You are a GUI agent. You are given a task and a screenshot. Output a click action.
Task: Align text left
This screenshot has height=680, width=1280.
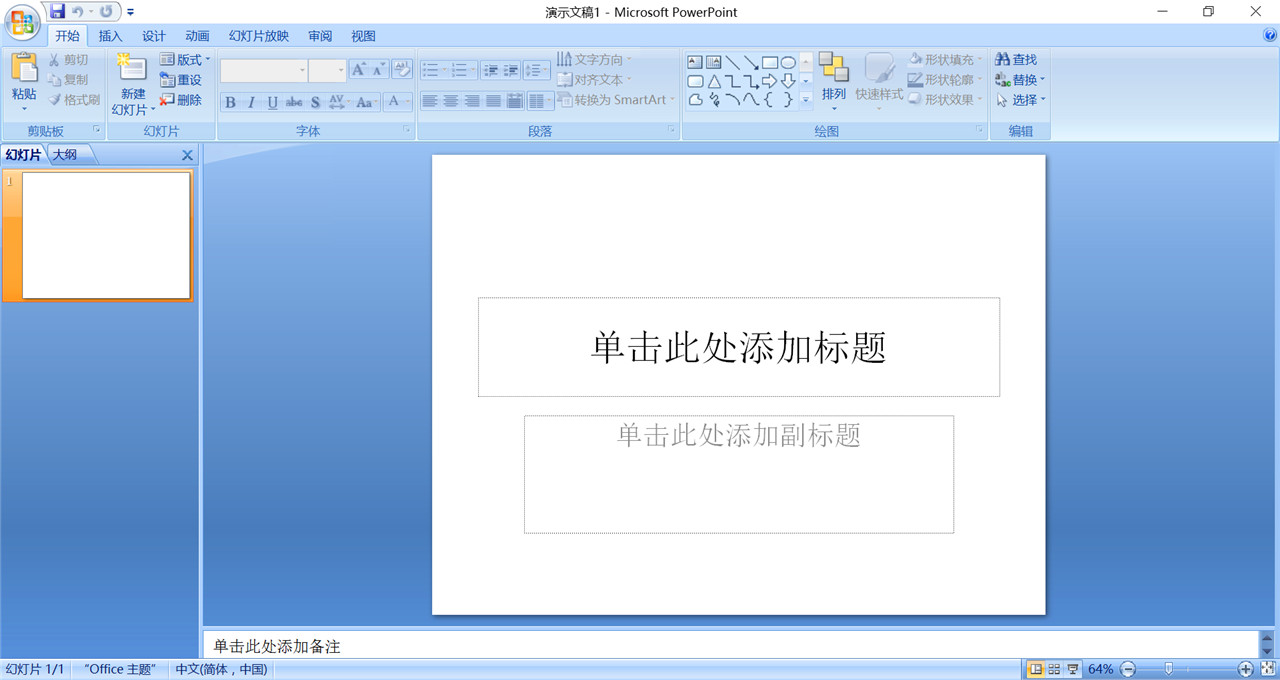[x=430, y=101]
